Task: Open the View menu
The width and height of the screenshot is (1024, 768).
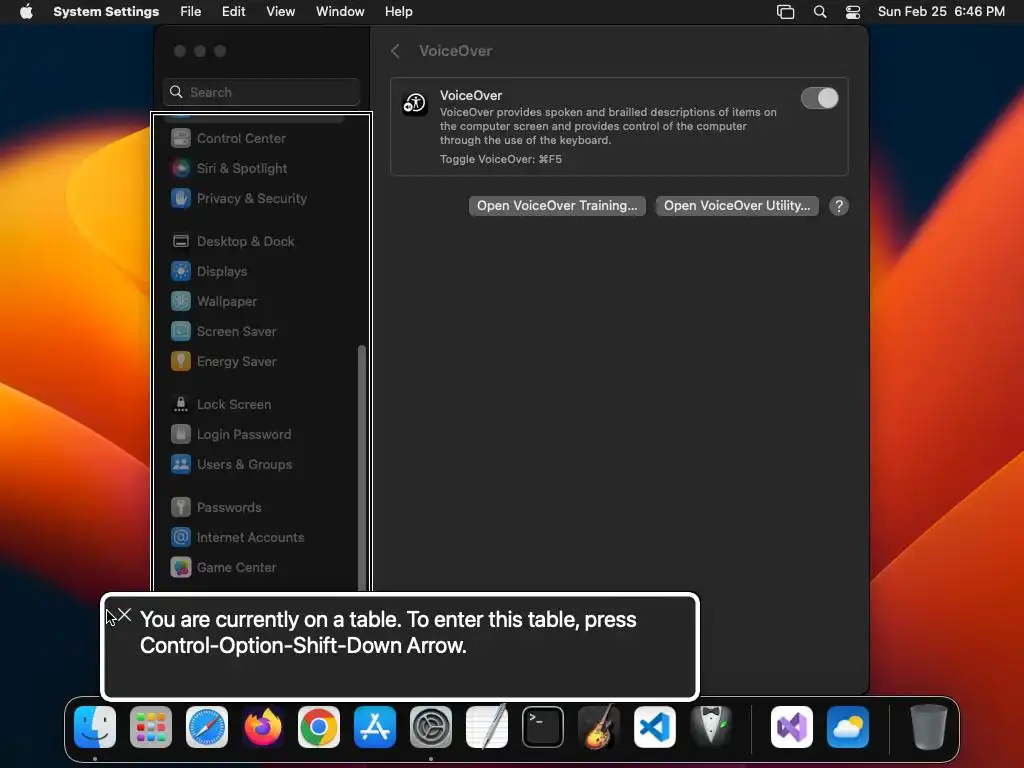Action: [x=281, y=12]
